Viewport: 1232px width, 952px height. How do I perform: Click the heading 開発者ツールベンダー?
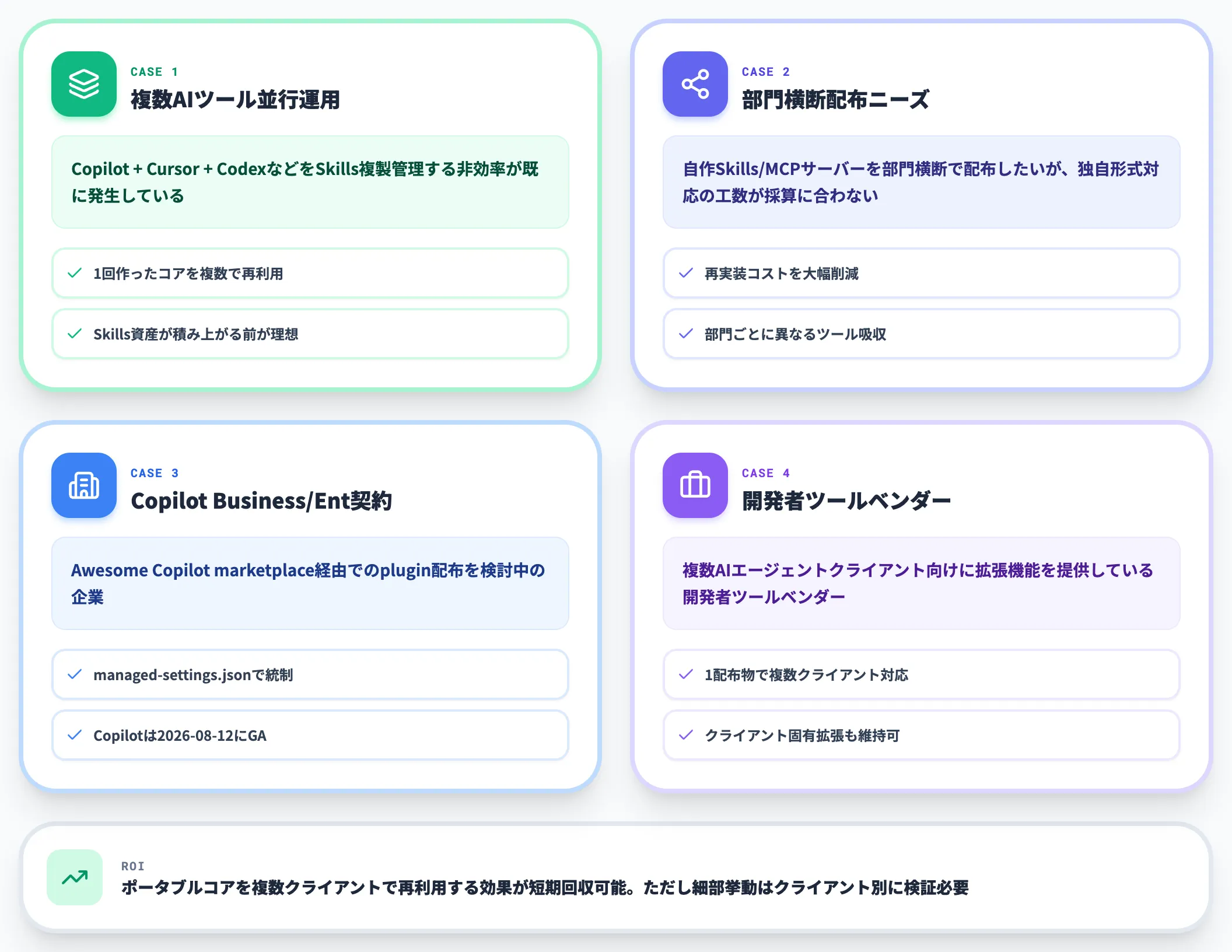846,501
